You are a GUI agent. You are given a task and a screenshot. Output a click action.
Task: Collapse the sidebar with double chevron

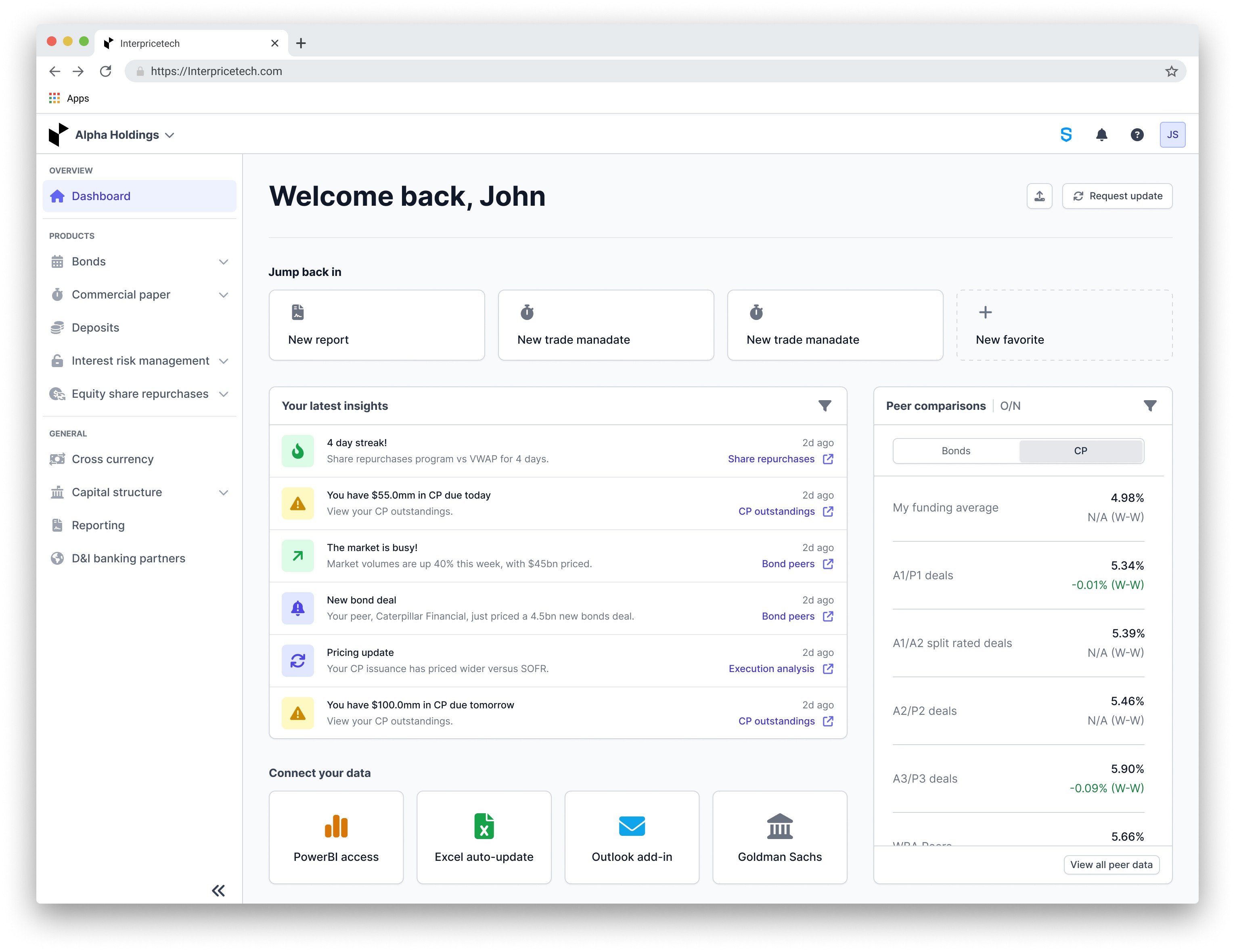point(218,890)
